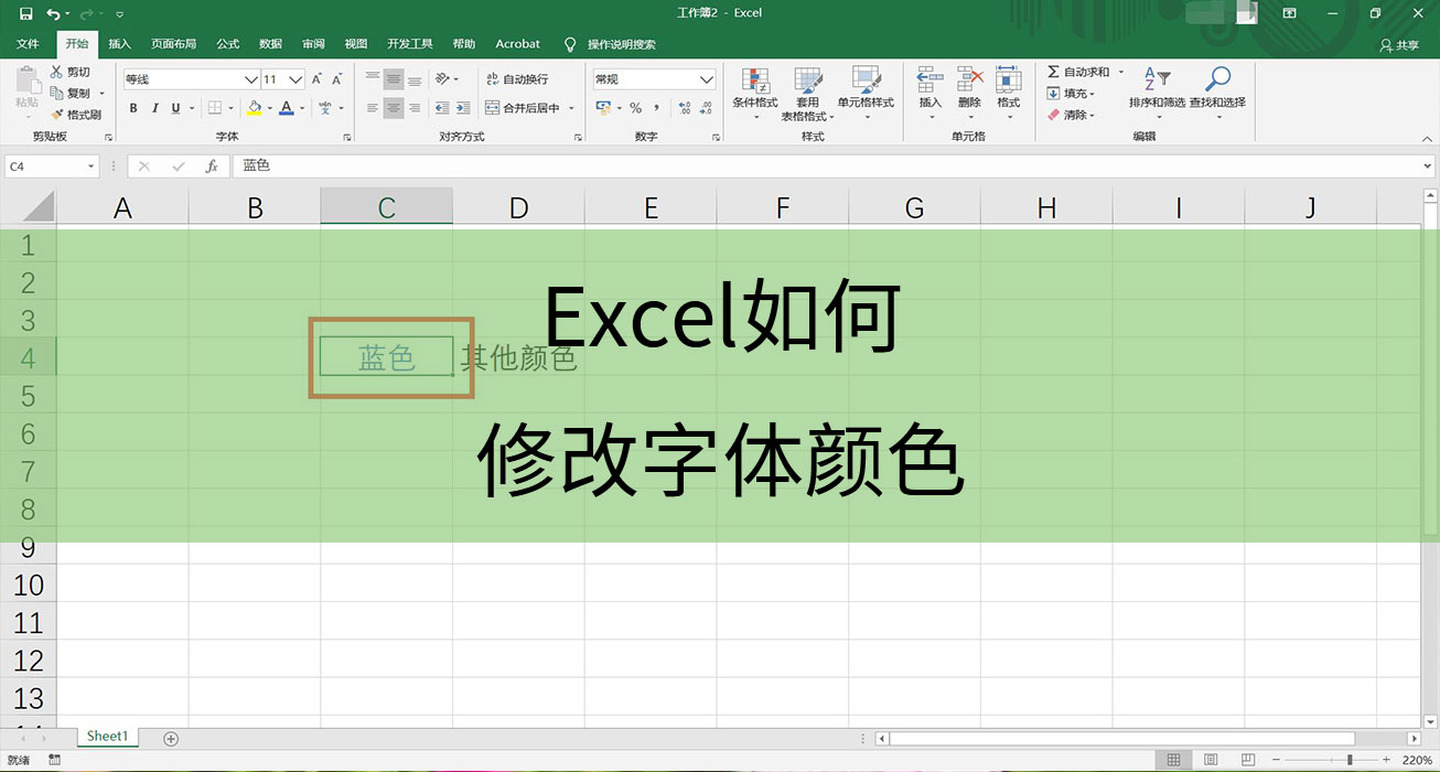
Task: Decrease decimal places
Action: pos(707,108)
